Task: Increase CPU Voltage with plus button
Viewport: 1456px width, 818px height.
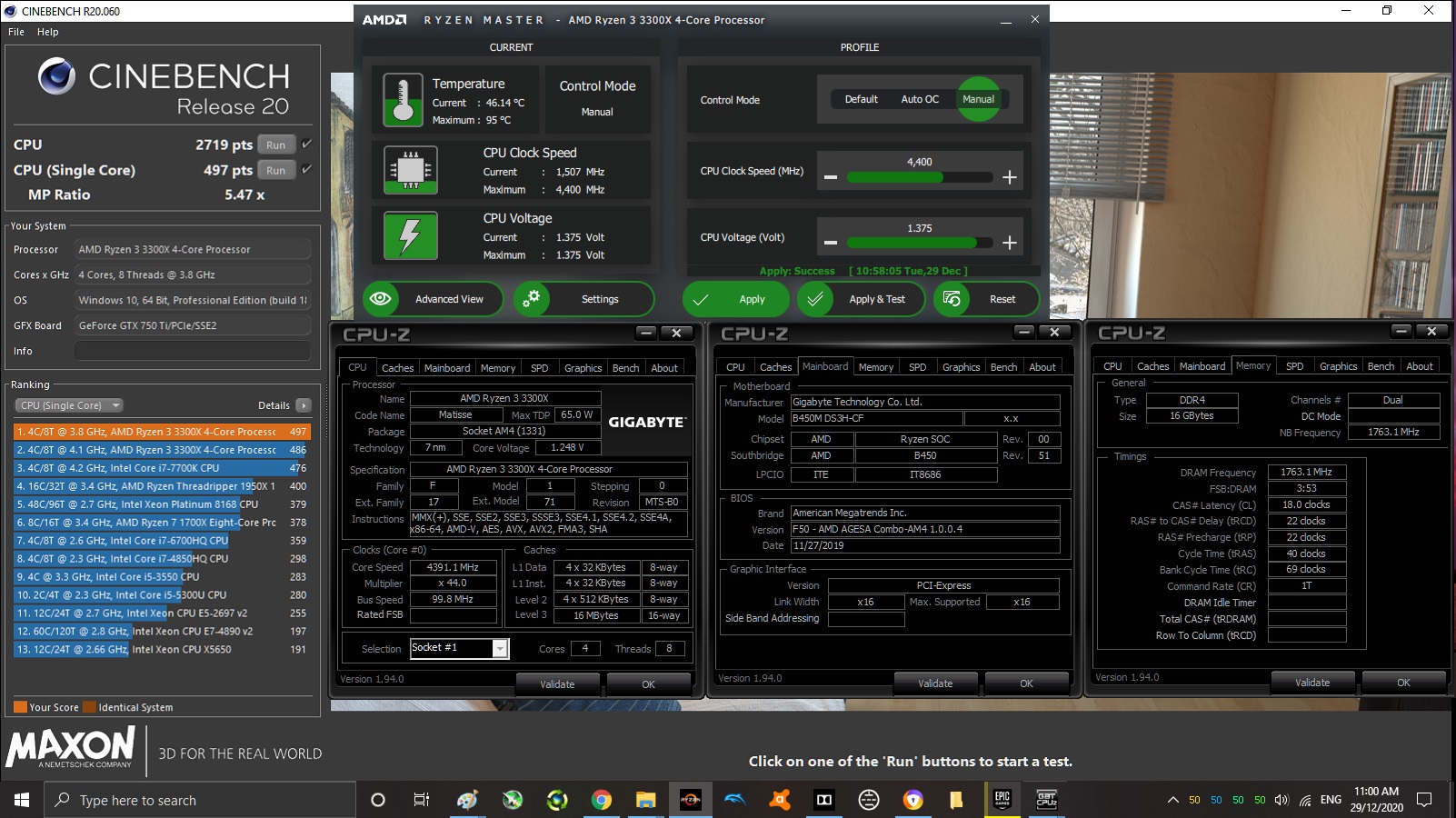Action: [x=1010, y=243]
